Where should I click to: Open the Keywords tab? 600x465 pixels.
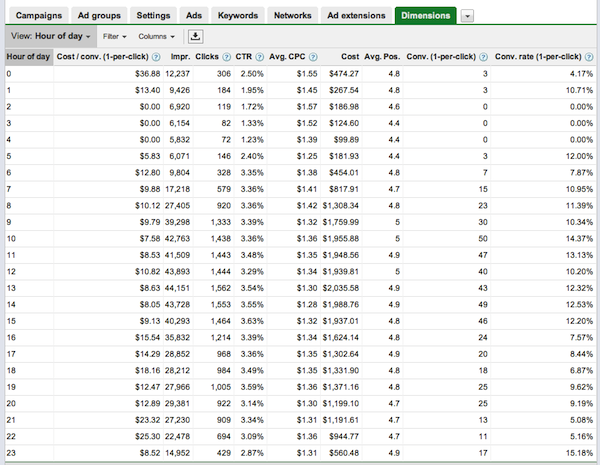click(x=238, y=16)
